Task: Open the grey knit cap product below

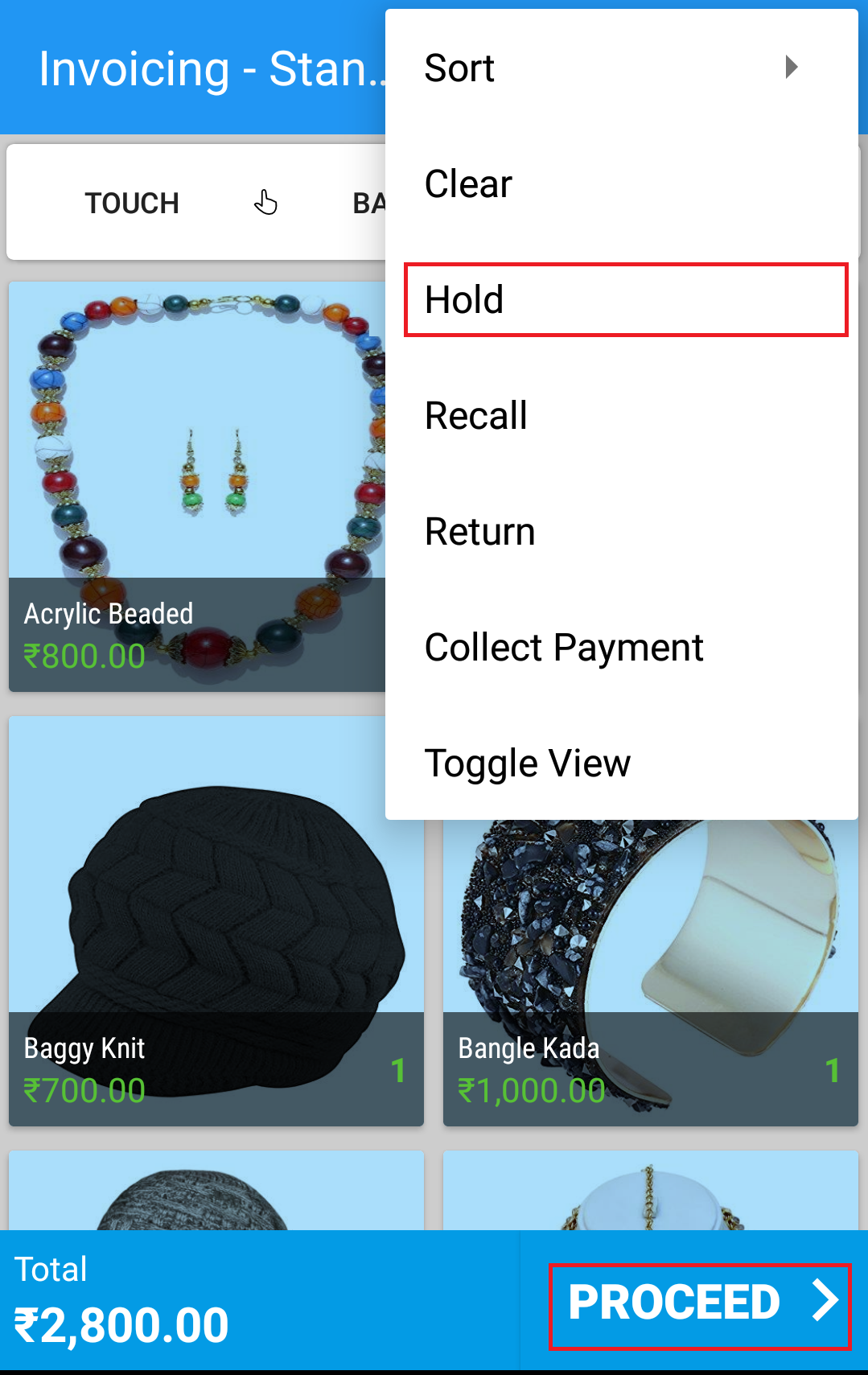Action: tap(216, 1190)
